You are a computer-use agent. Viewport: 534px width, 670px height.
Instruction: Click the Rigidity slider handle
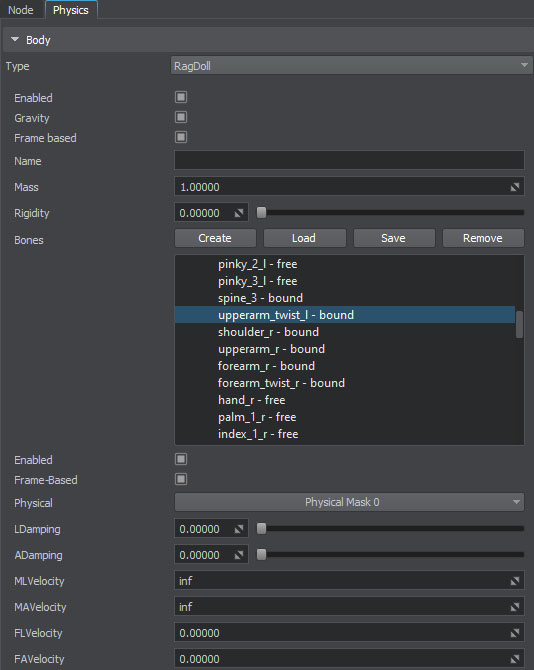[x=261, y=212]
